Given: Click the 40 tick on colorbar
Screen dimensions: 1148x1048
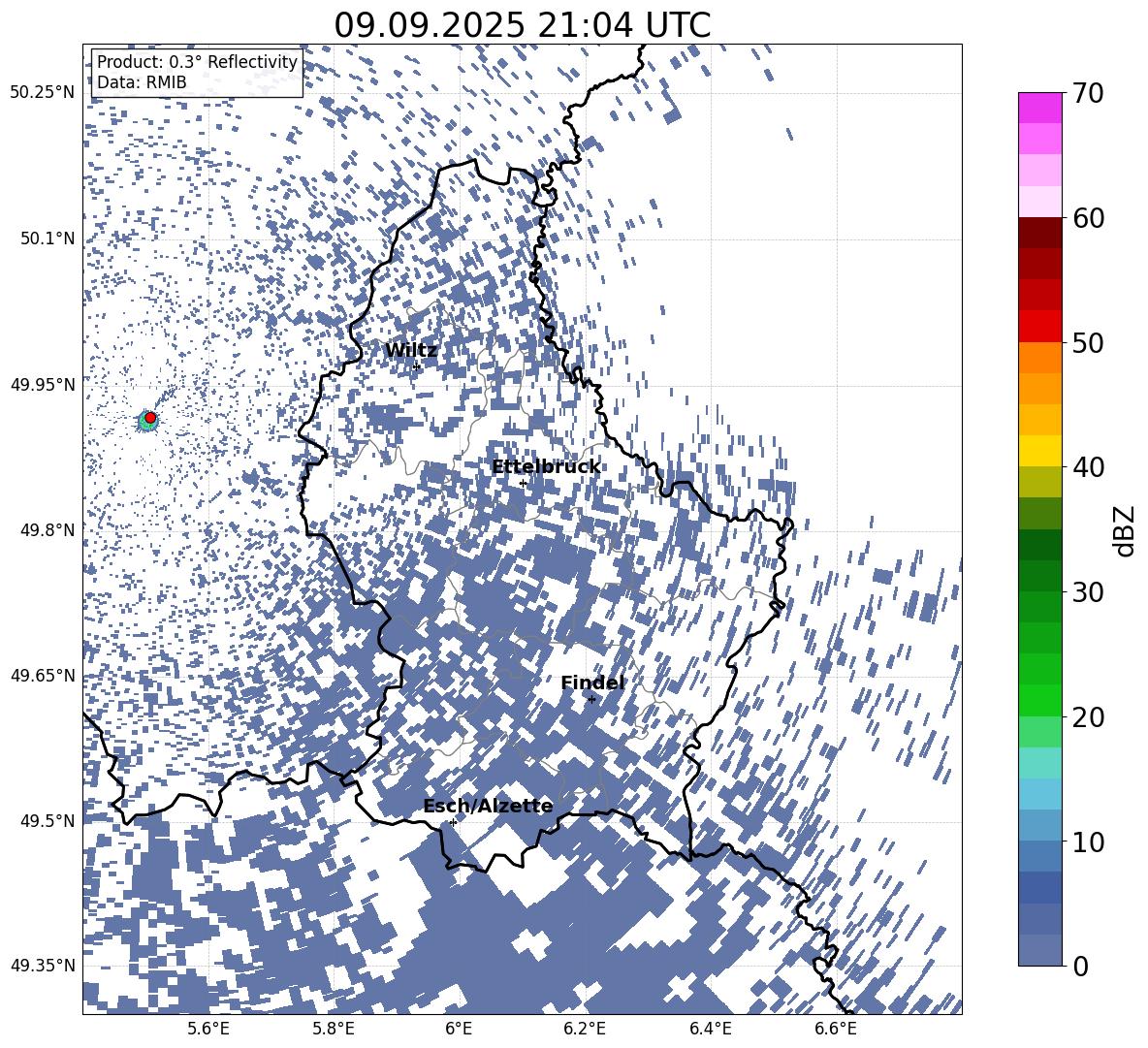Looking at the screenshot, I should point(1088,467).
